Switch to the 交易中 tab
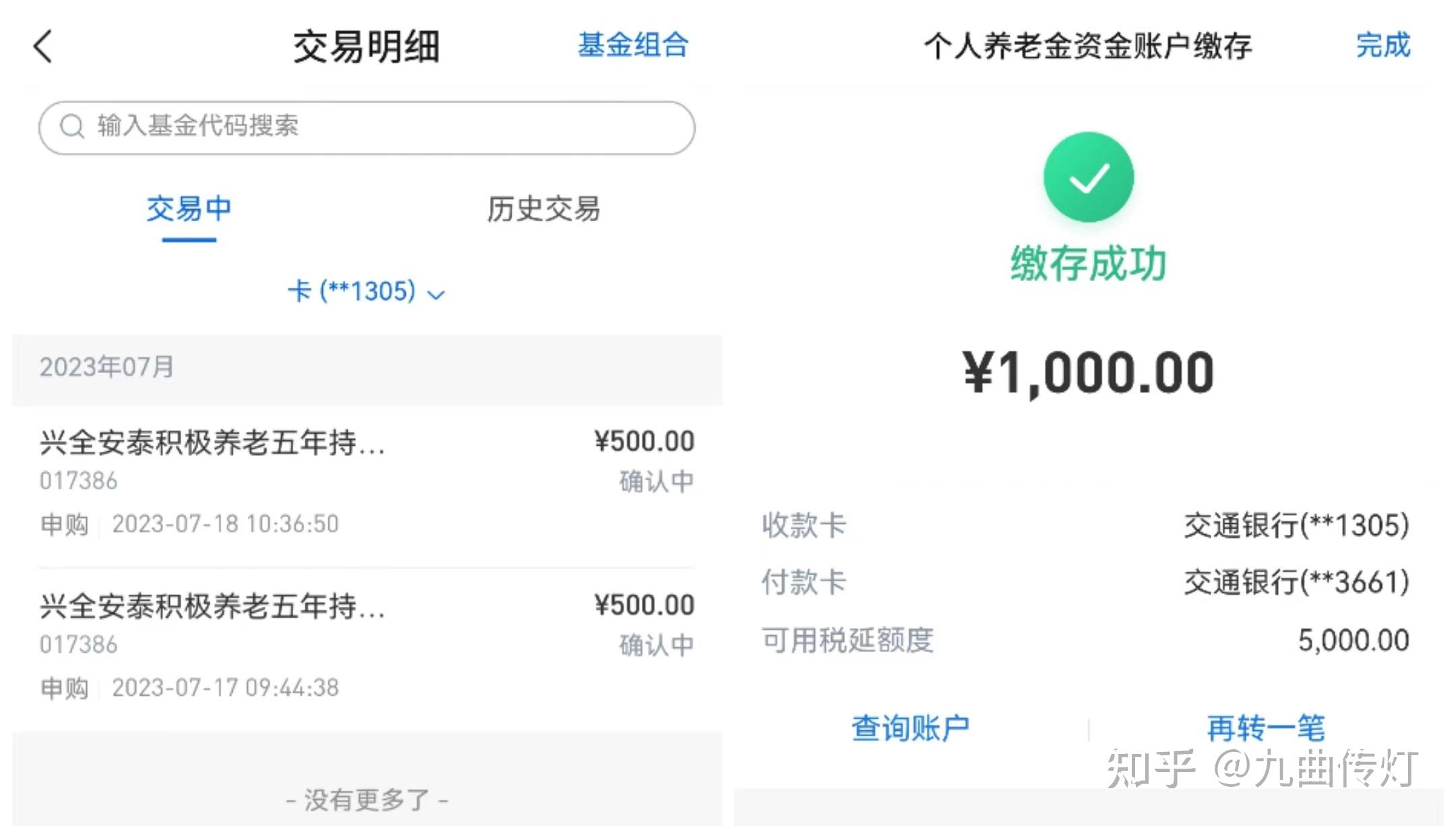 click(189, 209)
